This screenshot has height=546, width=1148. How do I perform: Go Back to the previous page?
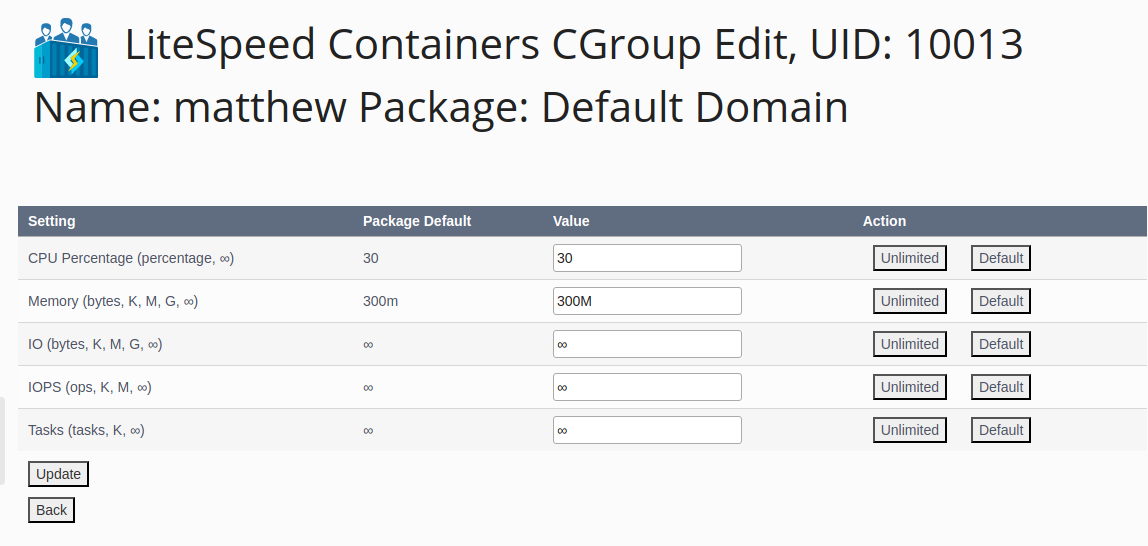(51, 510)
